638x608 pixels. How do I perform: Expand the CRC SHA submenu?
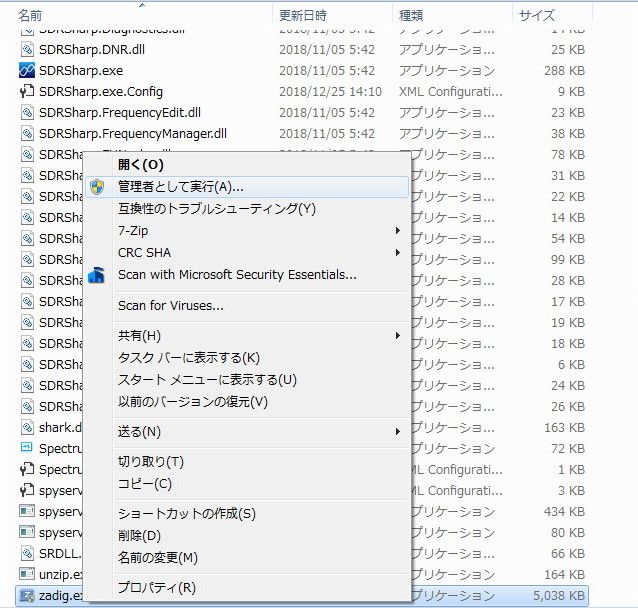coord(247,253)
